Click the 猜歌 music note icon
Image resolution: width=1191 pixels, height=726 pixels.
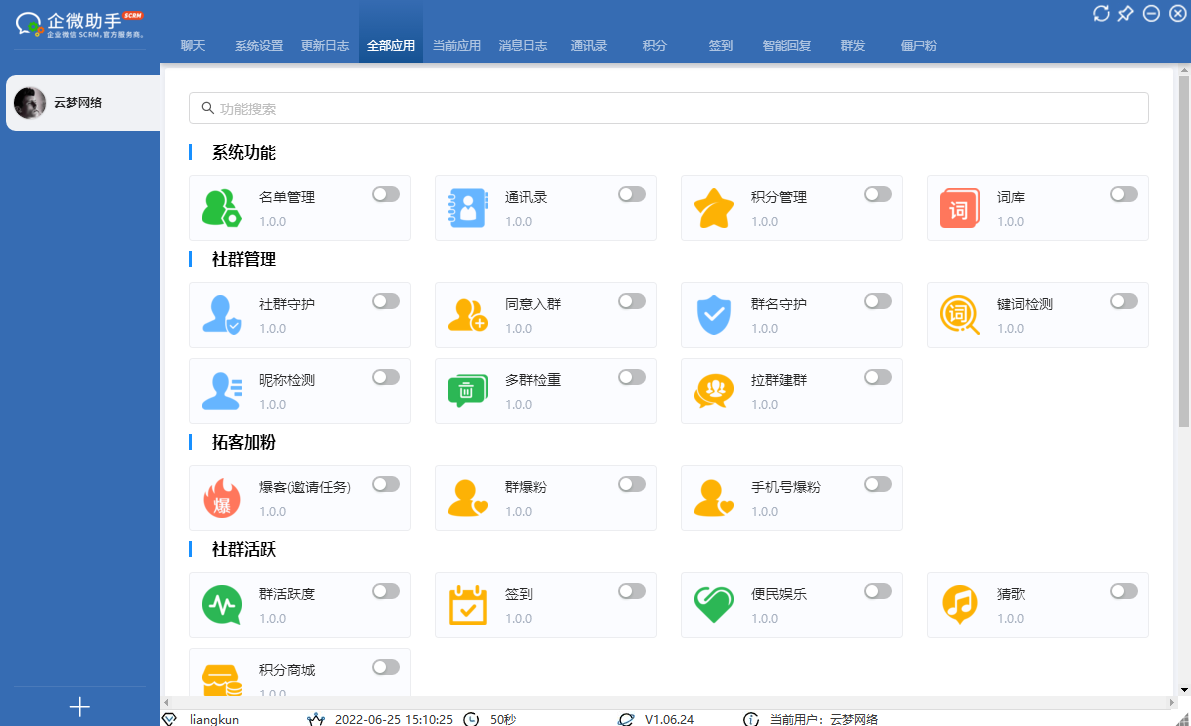click(x=960, y=604)
